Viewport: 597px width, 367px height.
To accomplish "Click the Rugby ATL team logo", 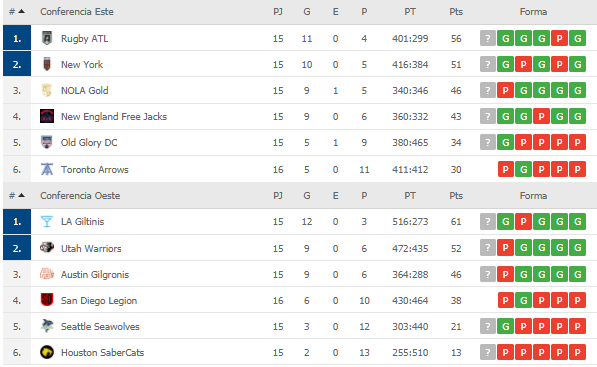I will point(47,38).
